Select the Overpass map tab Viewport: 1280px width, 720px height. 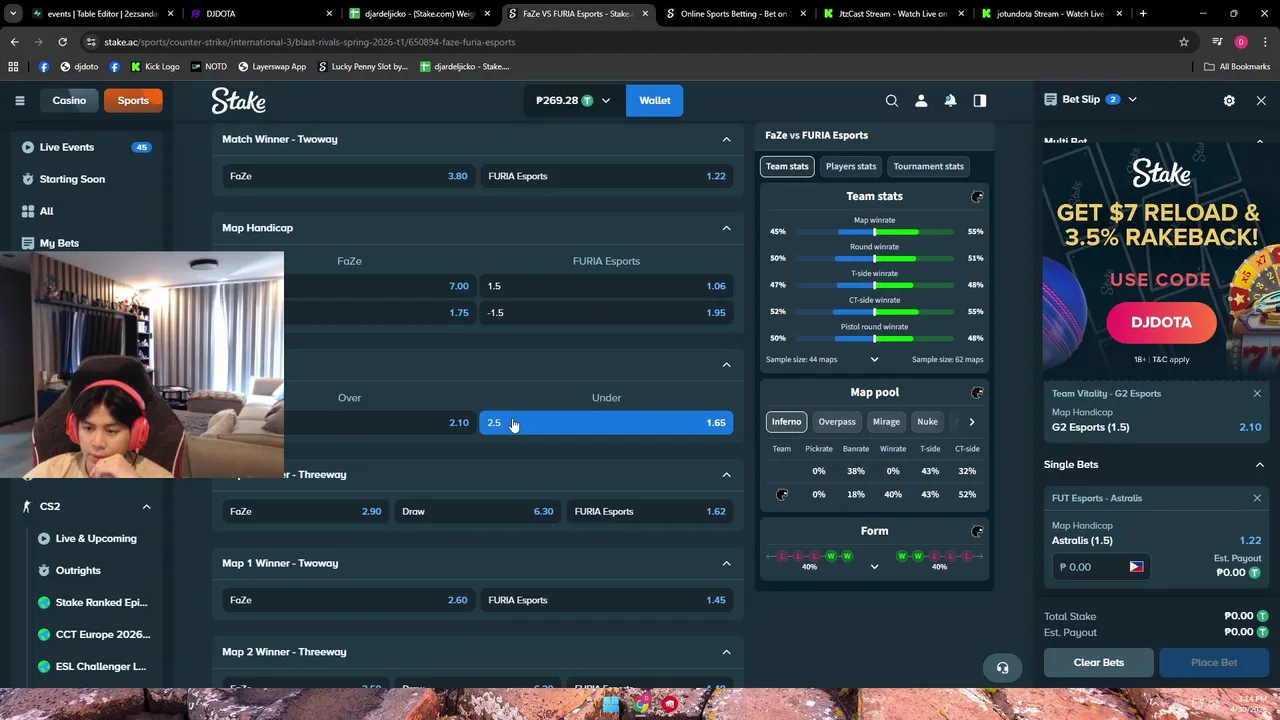click(837, 422)
